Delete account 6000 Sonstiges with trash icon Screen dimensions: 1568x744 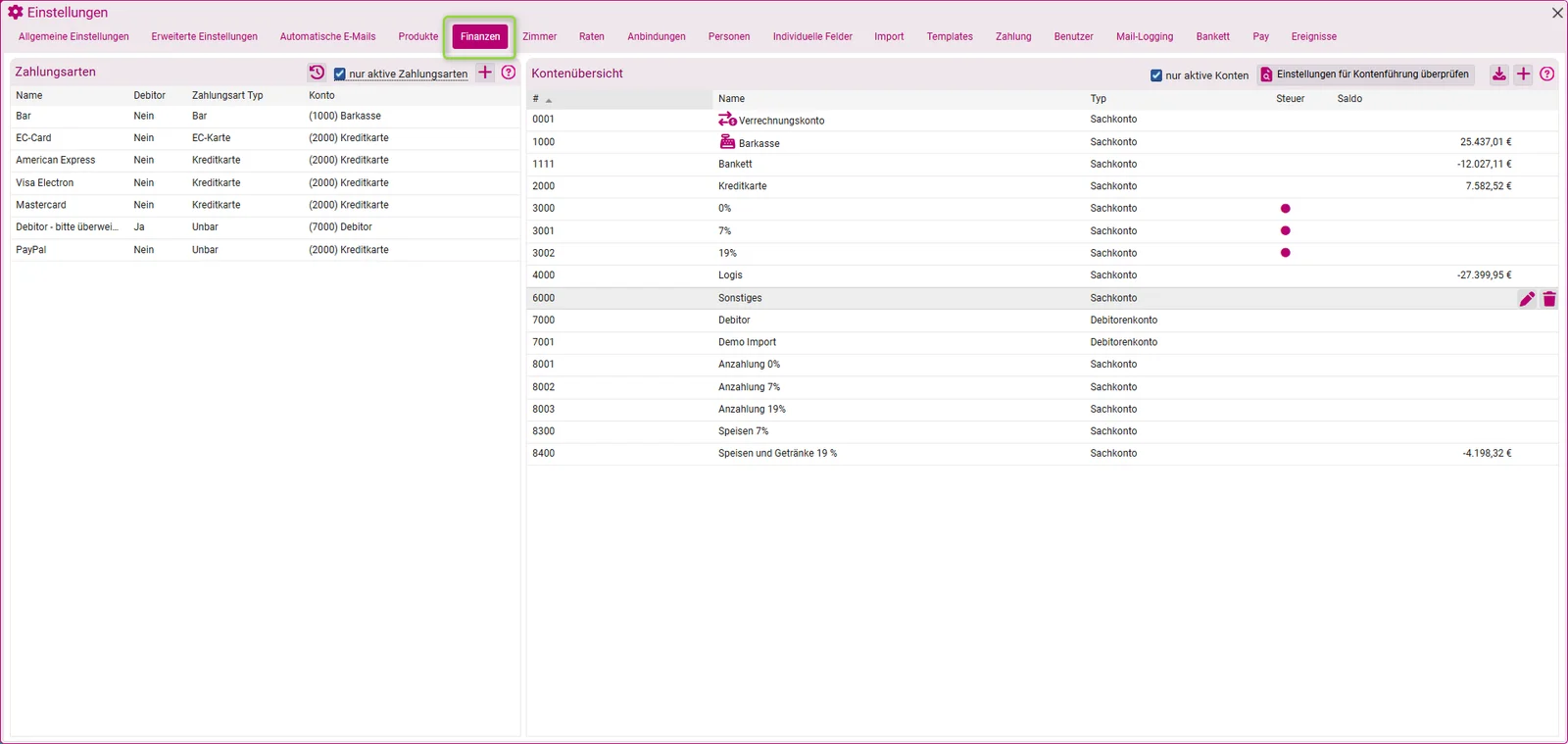[x=1549, y=299]
